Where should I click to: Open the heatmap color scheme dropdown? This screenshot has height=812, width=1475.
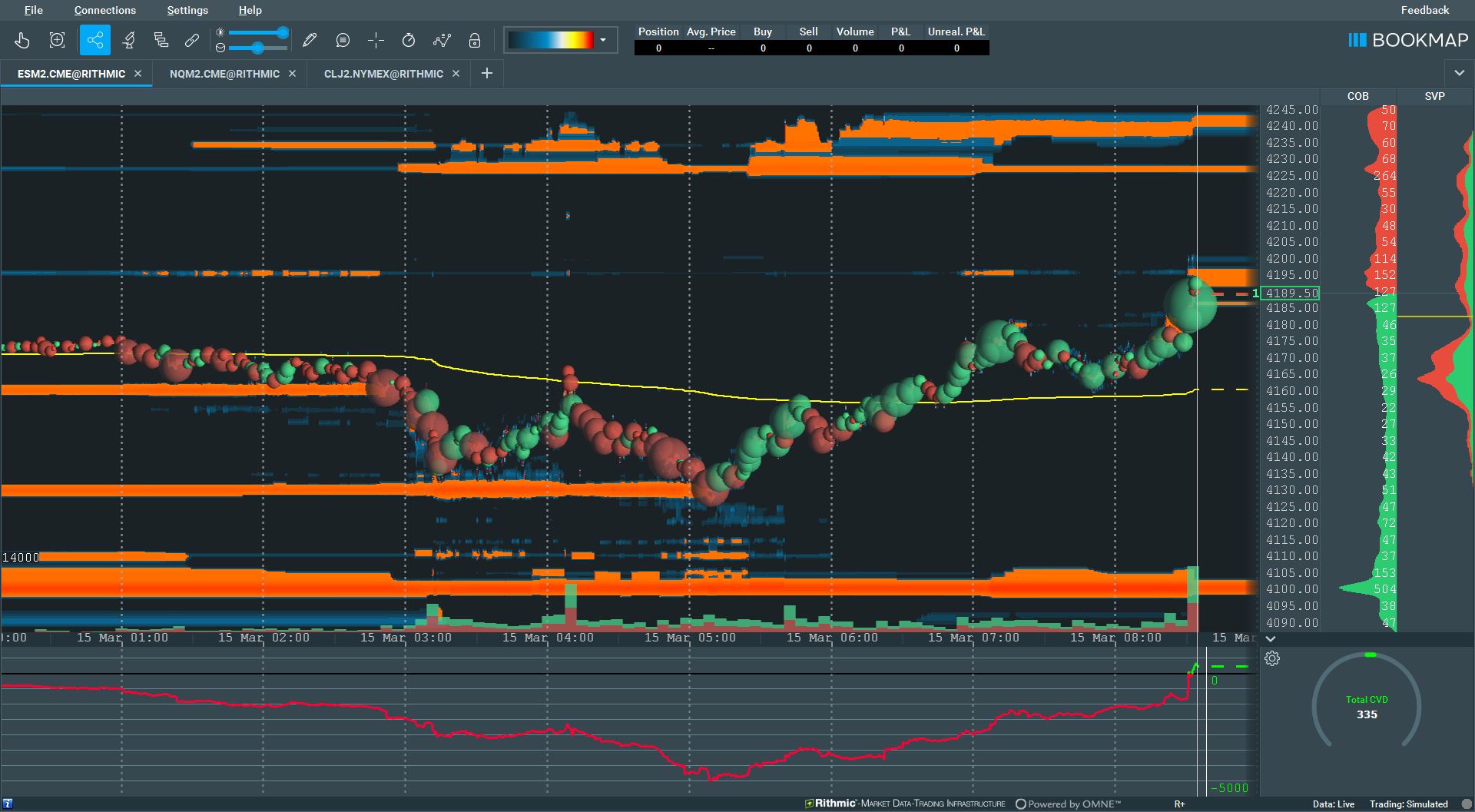pos(603,40)
